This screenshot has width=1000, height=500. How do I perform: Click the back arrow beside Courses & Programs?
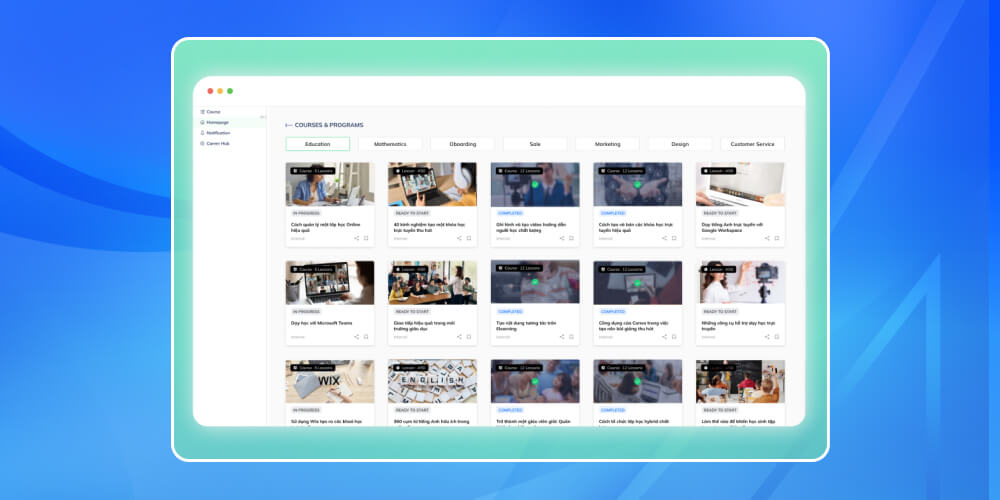289,125
